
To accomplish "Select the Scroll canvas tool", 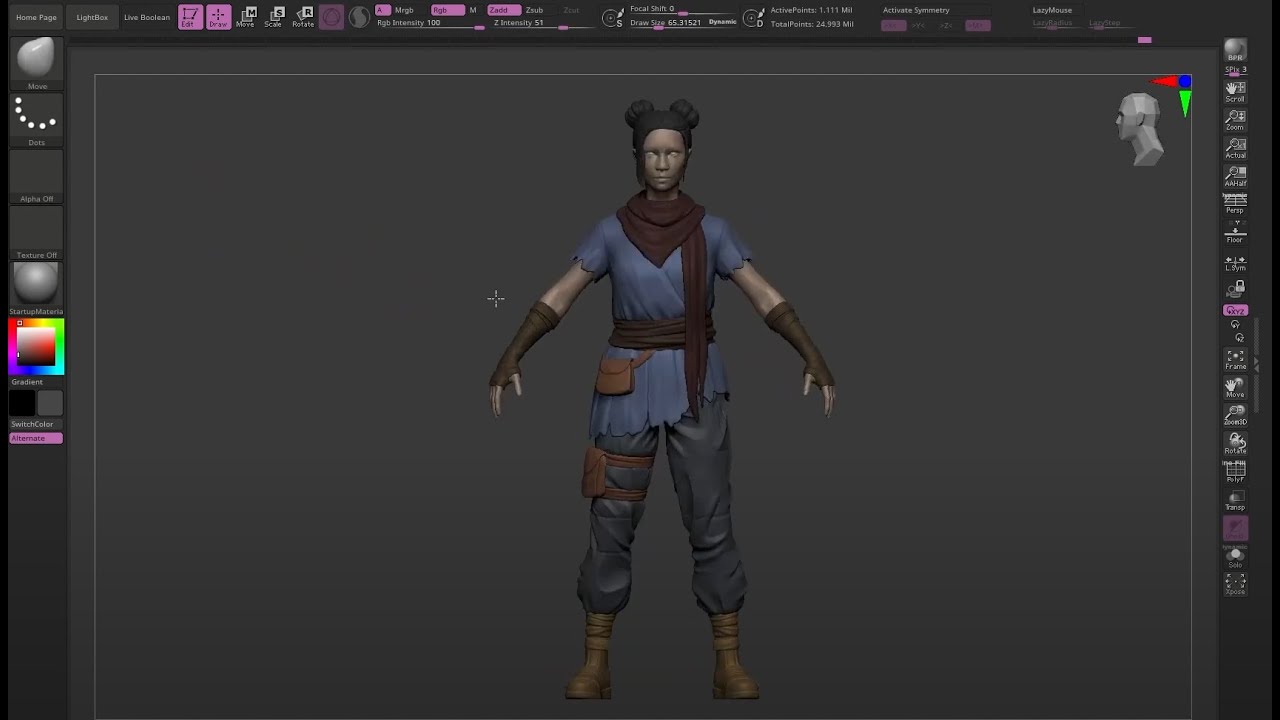I will tap(1235, 92).
